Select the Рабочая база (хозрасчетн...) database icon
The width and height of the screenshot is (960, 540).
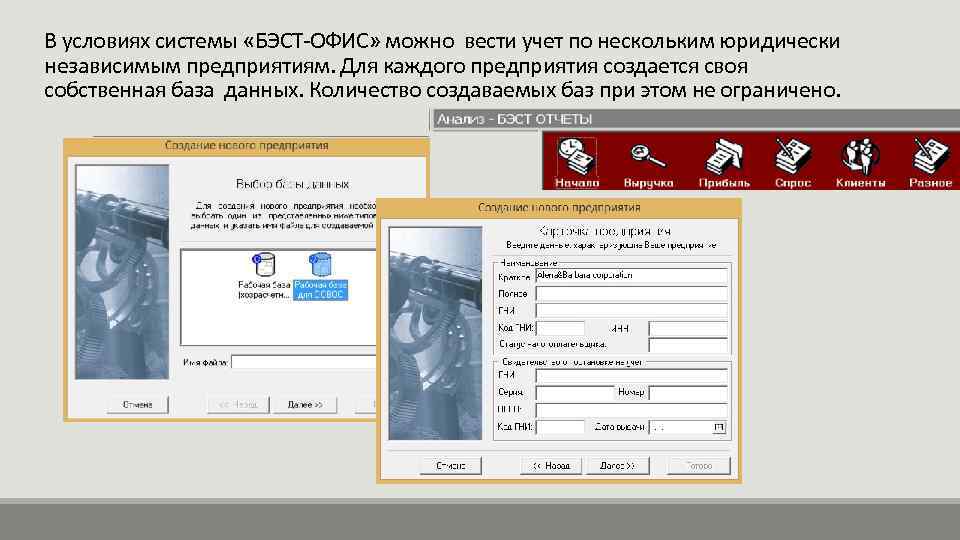[264, 276]
